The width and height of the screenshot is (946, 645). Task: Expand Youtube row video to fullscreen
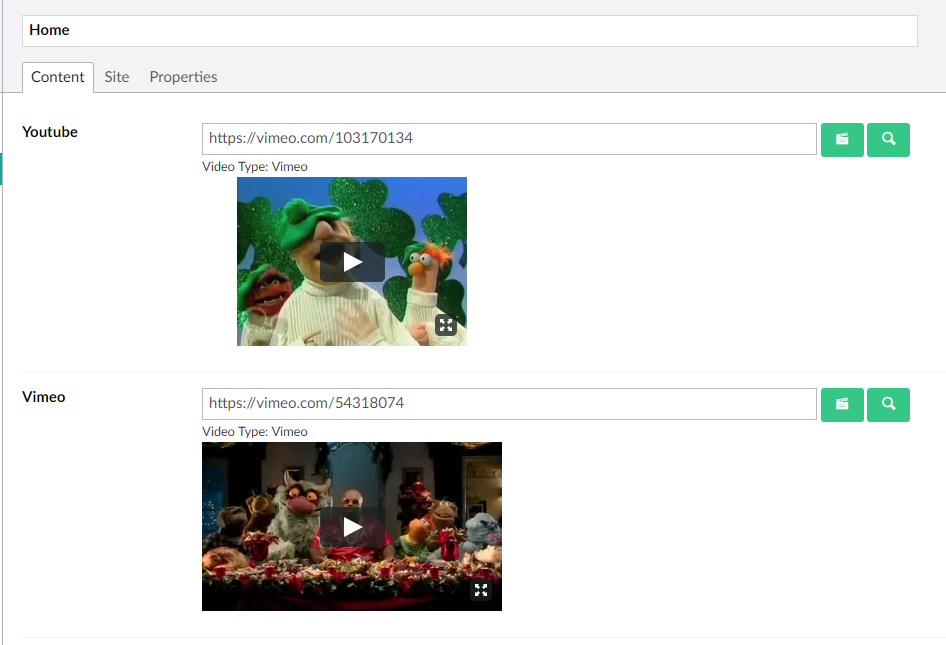click(446, 325)
